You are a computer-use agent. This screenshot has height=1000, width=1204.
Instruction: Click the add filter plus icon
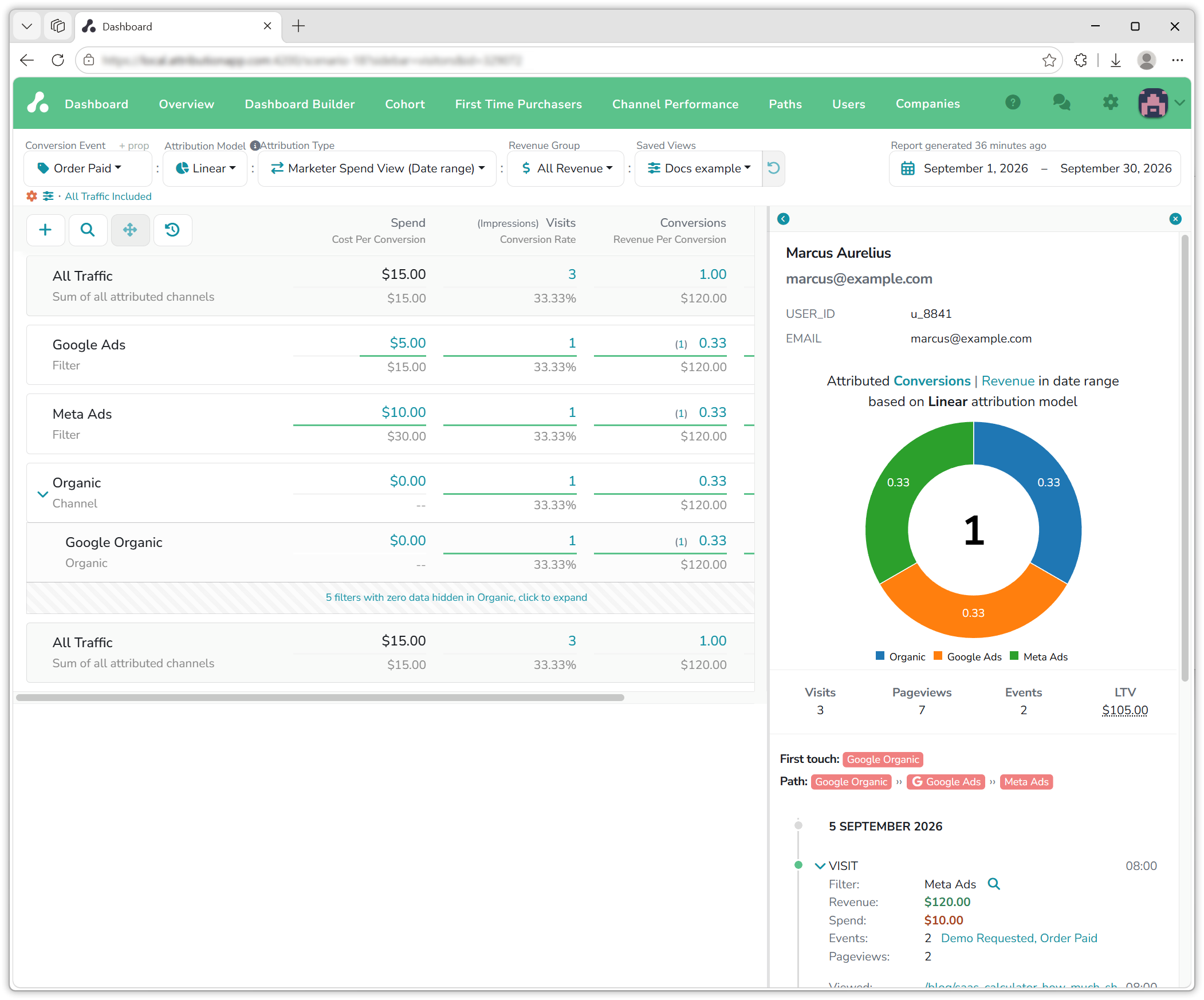pos(45,230)
